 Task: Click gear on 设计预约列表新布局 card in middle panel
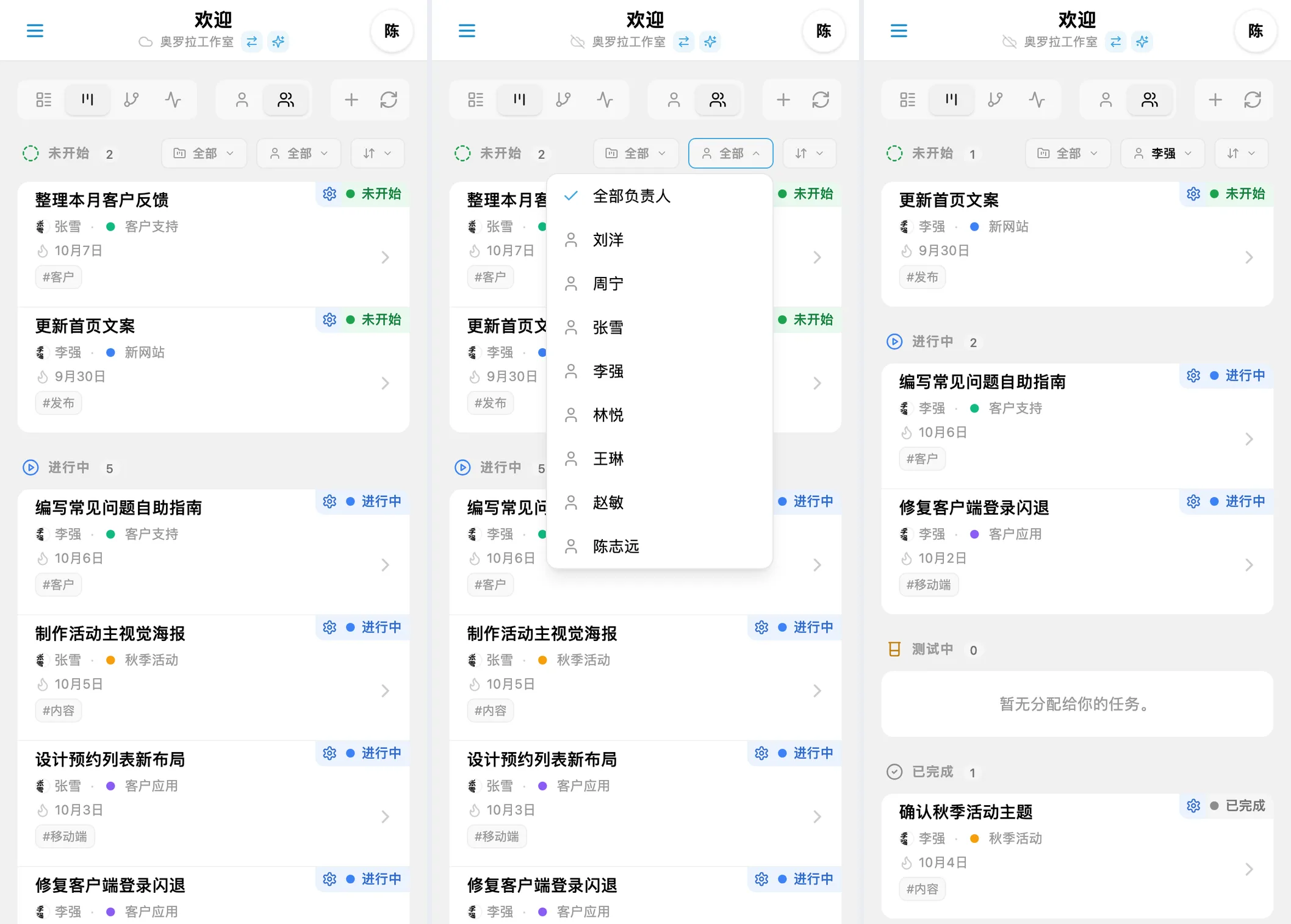(761, 753)
